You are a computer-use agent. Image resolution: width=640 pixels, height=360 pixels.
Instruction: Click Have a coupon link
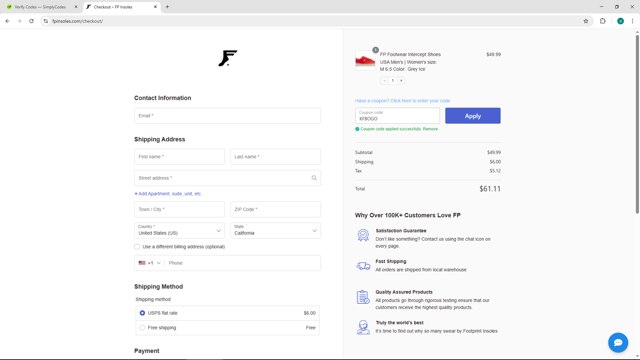pos(402,101)
